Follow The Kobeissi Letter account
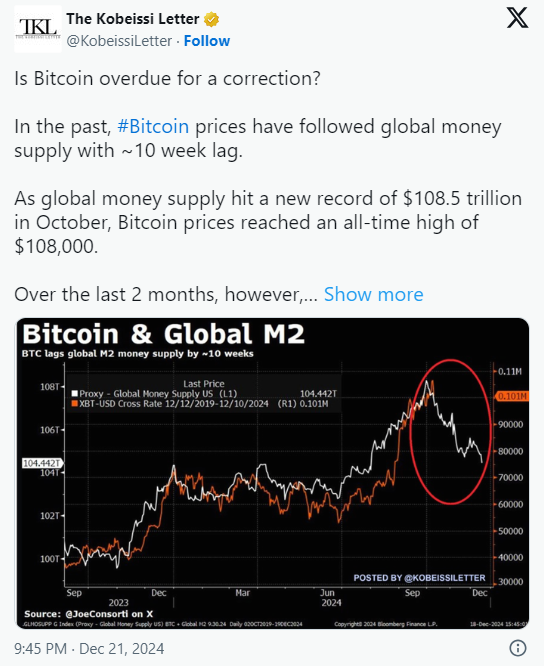 [x=207, y=41]
